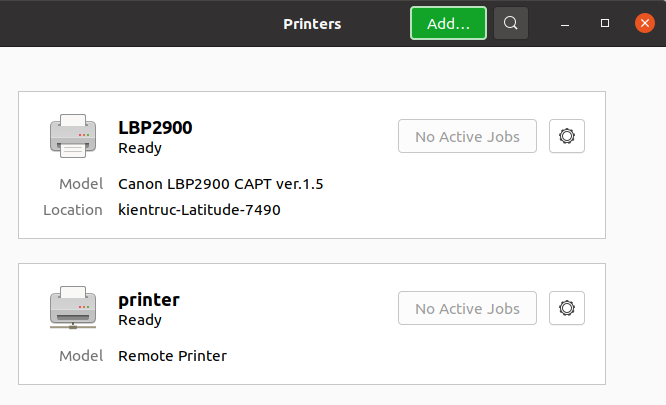Select the 'printer' device name
Viewport: 666px width, 405px height.
149,299
